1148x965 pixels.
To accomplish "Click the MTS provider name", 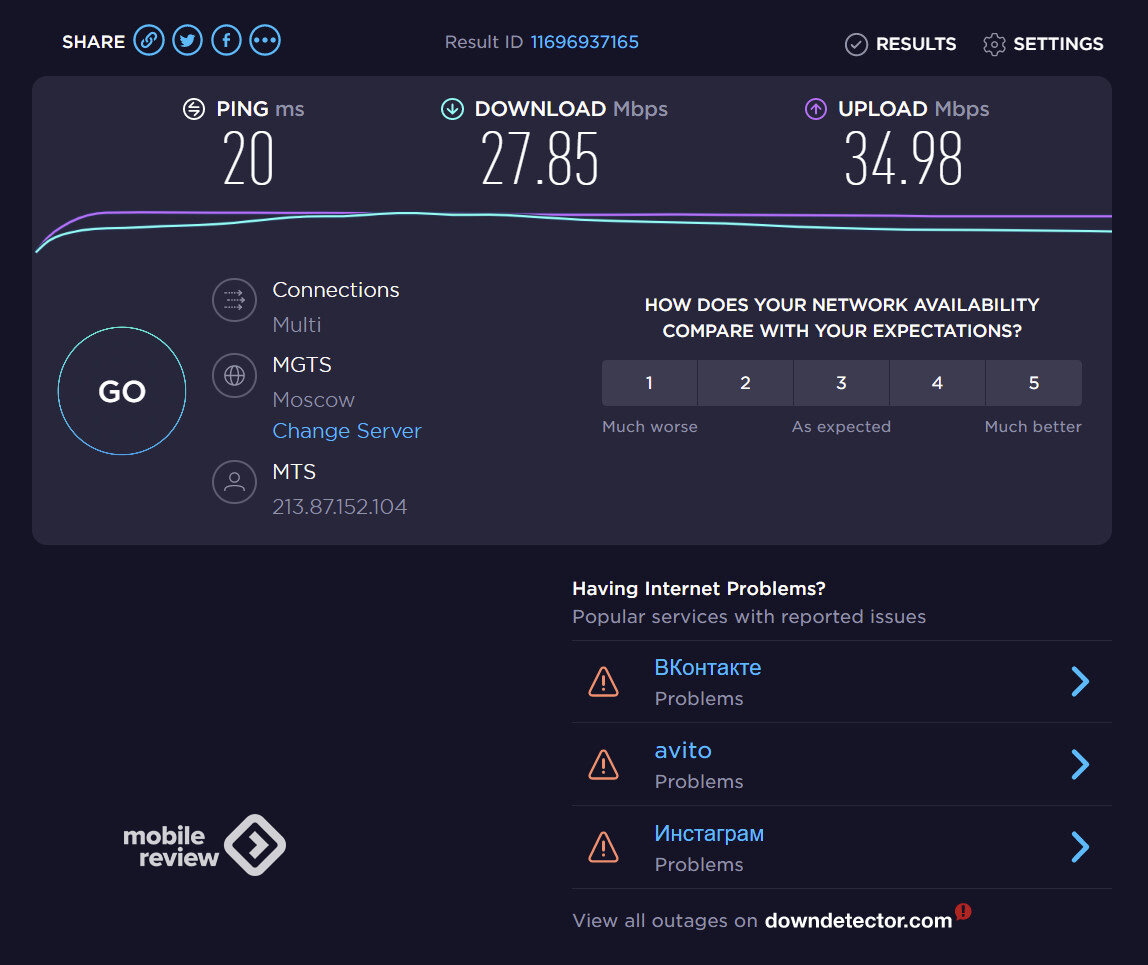I will click(294, 472).
